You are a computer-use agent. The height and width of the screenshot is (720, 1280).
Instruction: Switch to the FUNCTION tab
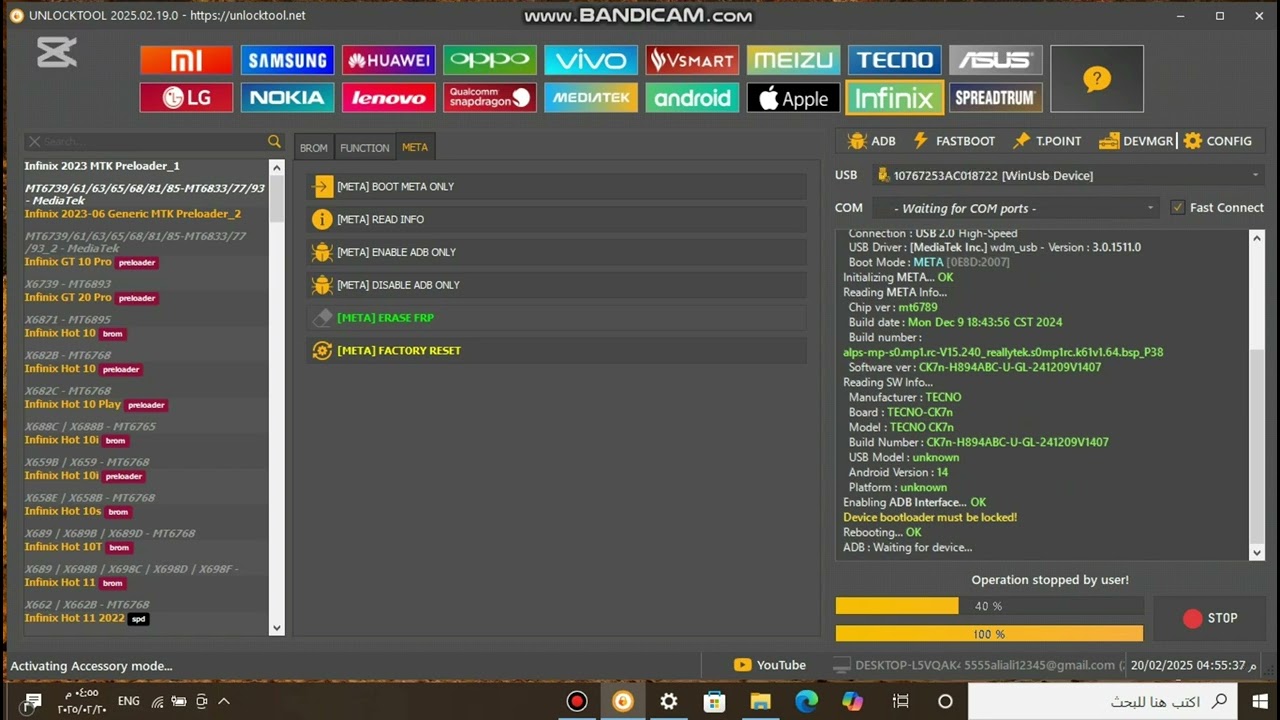coord(365,148)
